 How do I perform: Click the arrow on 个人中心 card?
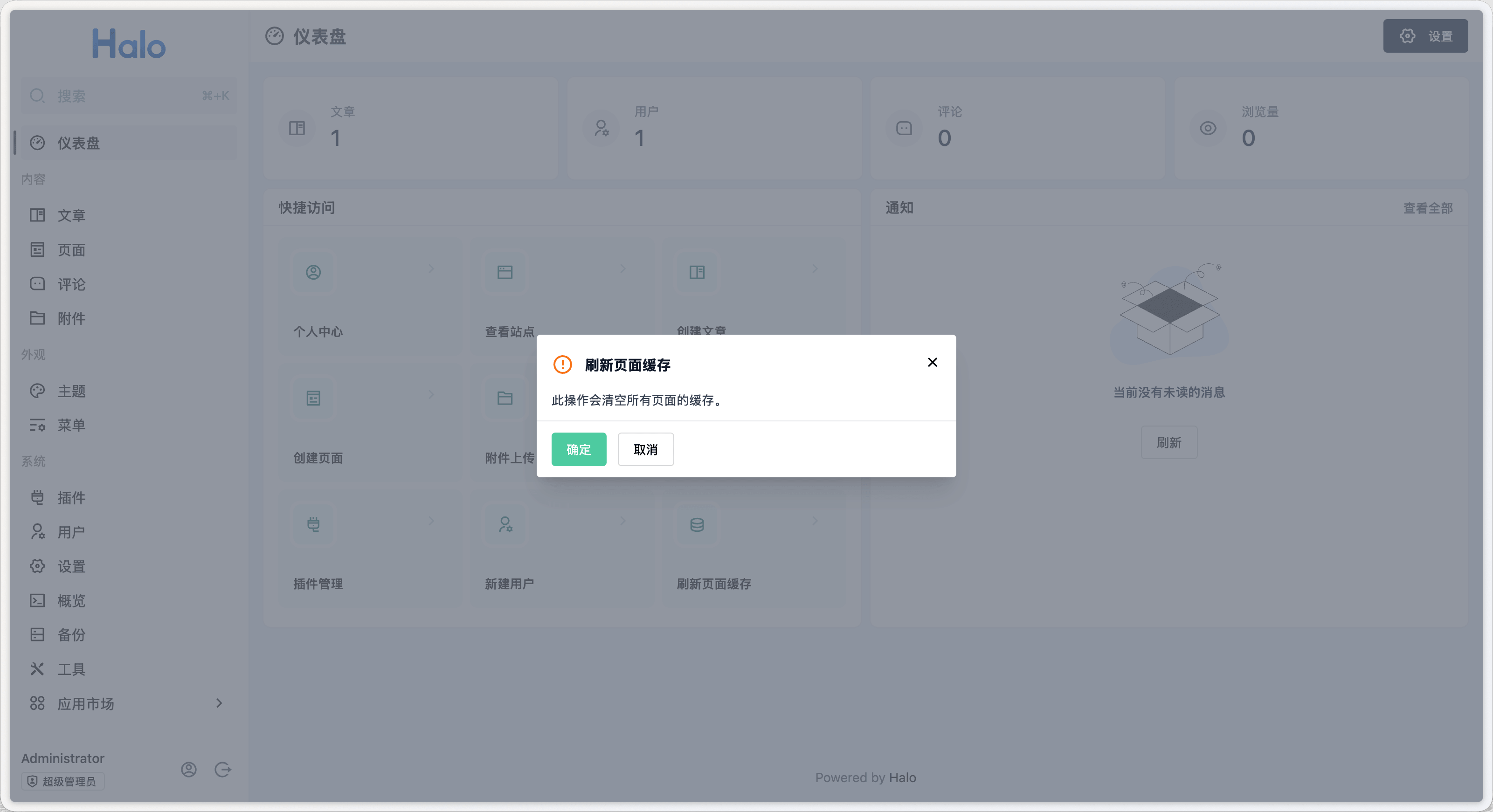point(431,268)
